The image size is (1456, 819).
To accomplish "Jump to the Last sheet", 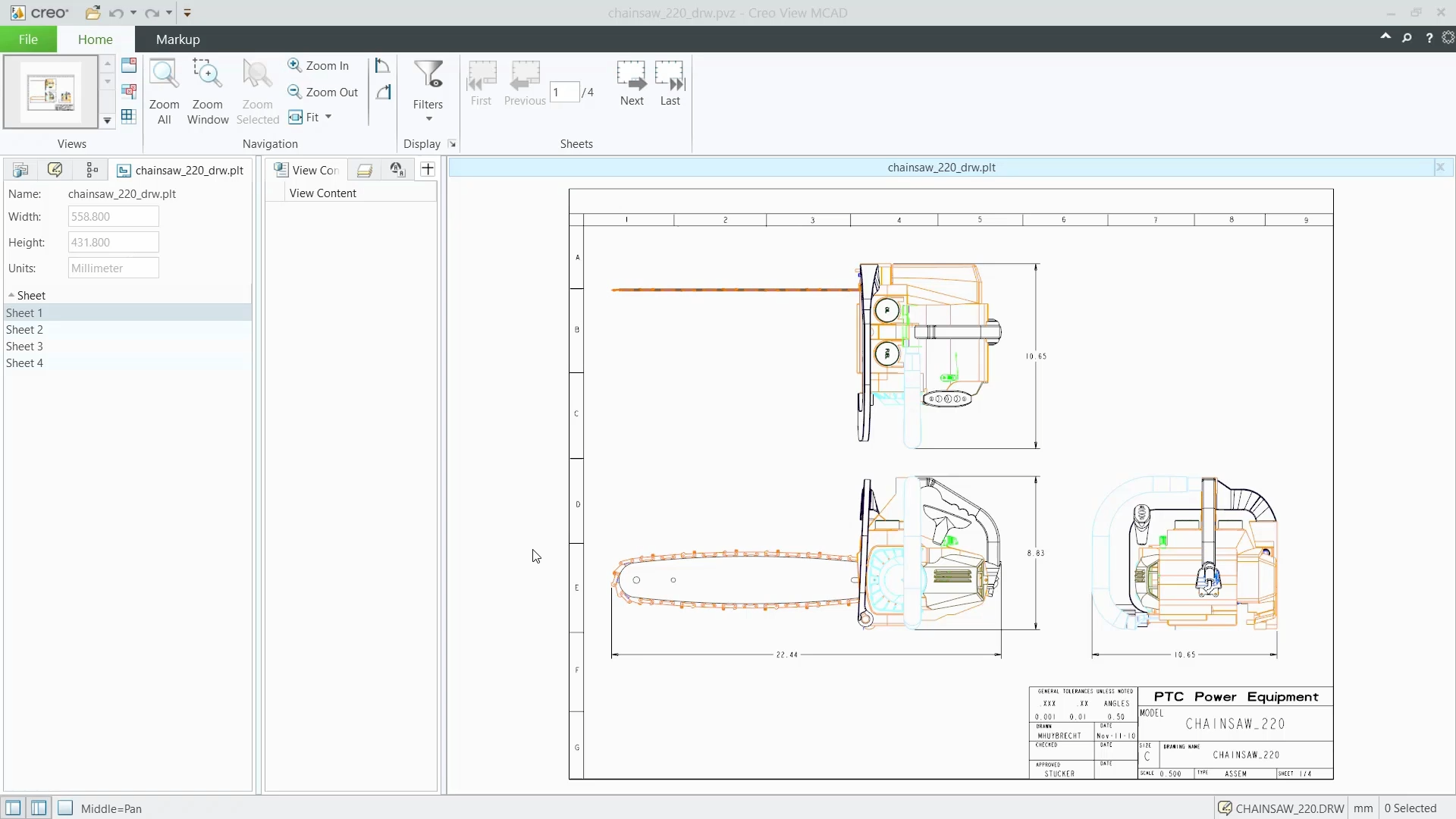I will pos(670,83).
